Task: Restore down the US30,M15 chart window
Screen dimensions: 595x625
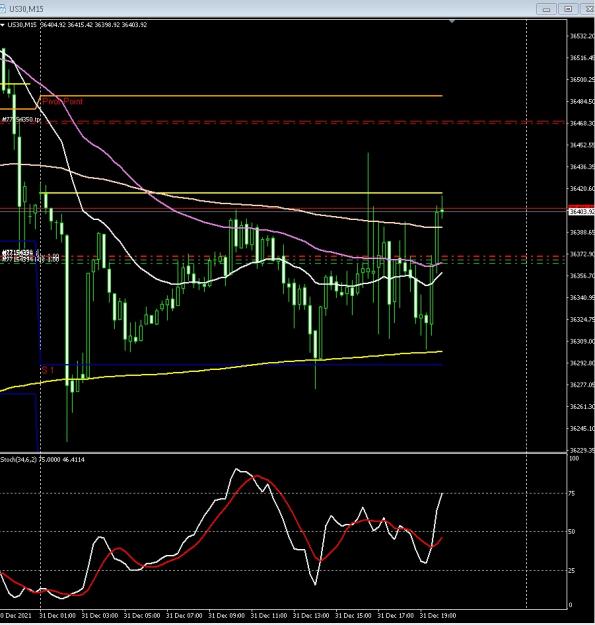Action: (x=568, y=9)
